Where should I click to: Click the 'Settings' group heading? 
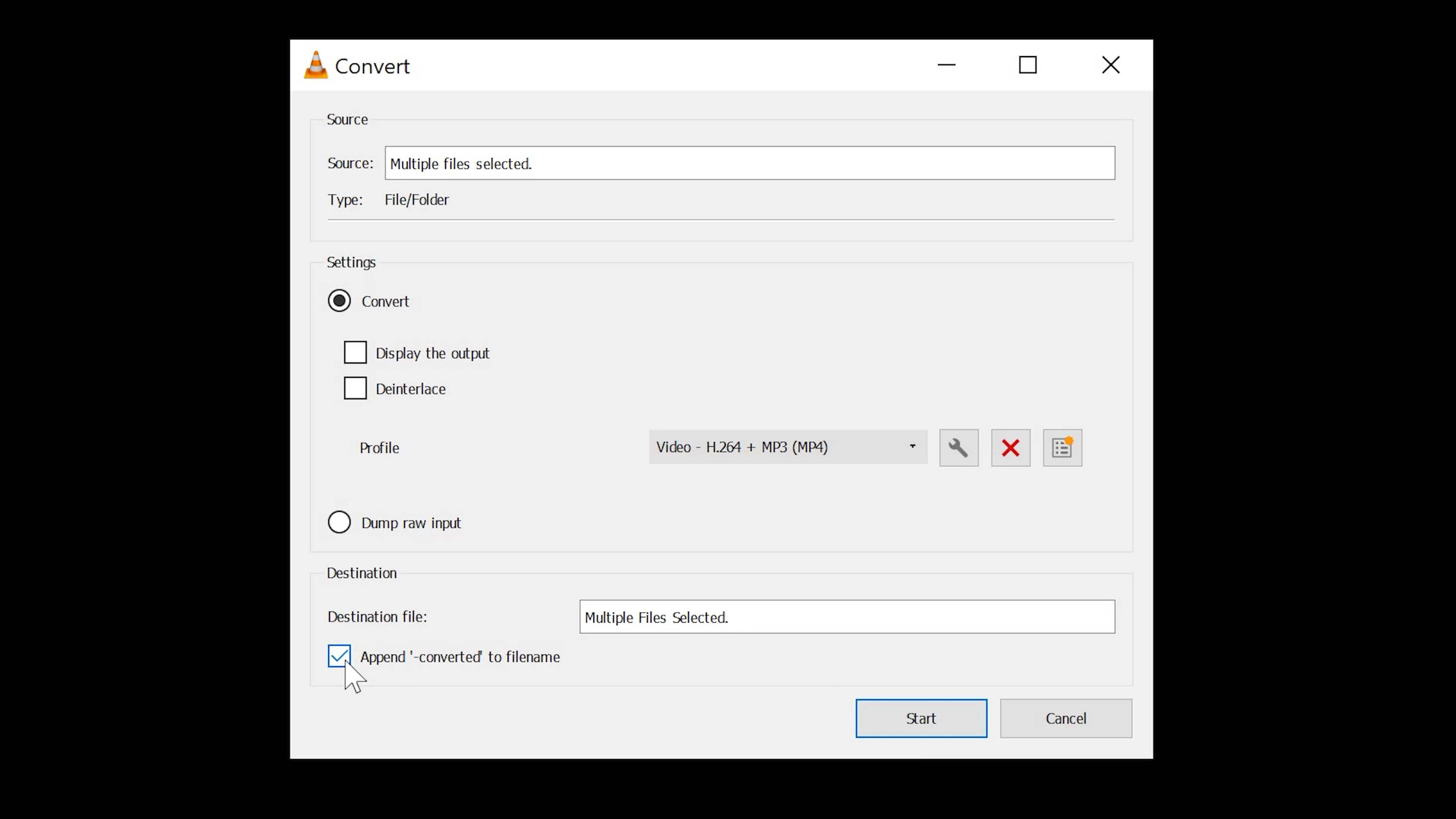(351, 262)
